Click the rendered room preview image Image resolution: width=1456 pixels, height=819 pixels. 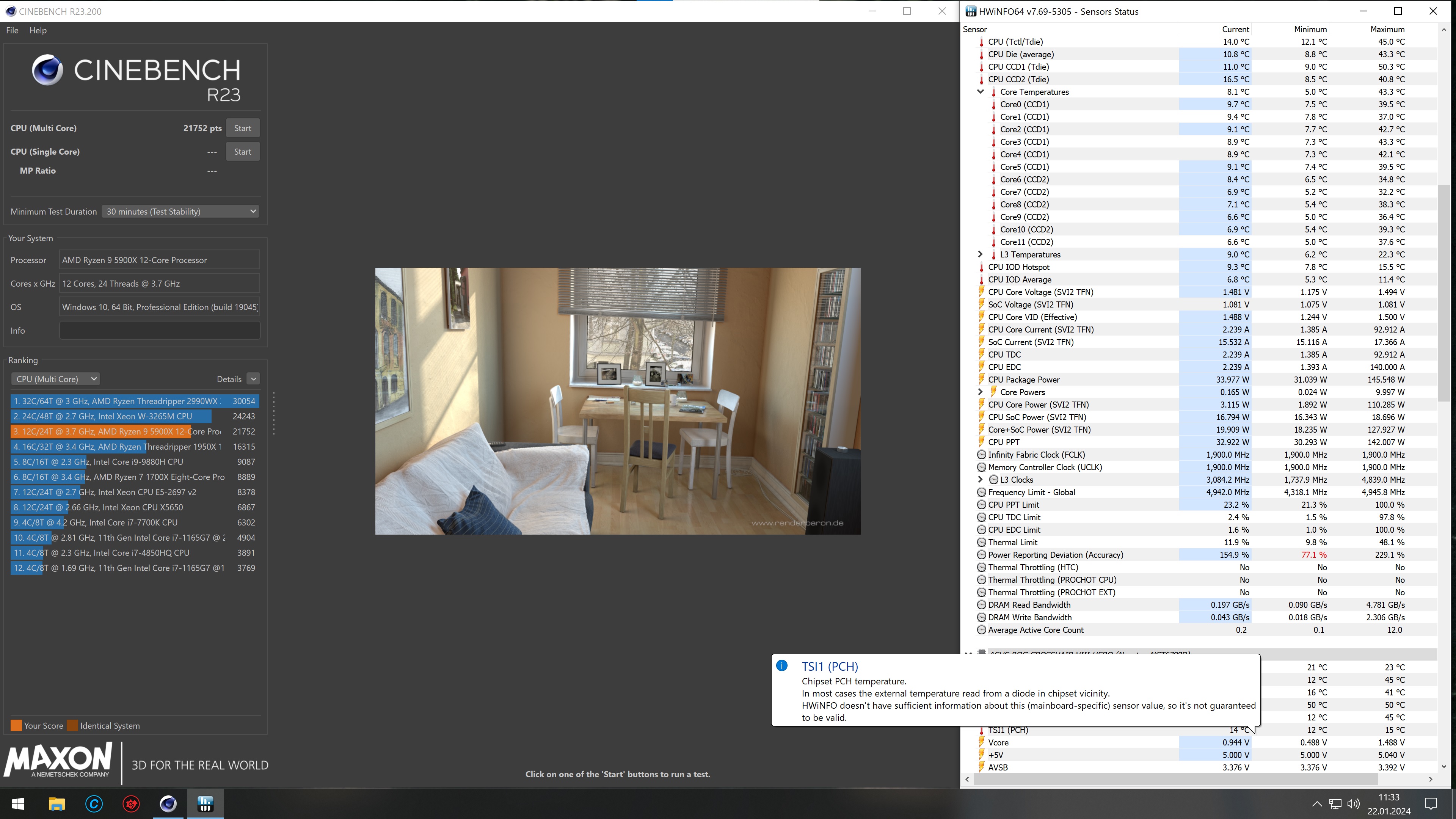point(618,401)
